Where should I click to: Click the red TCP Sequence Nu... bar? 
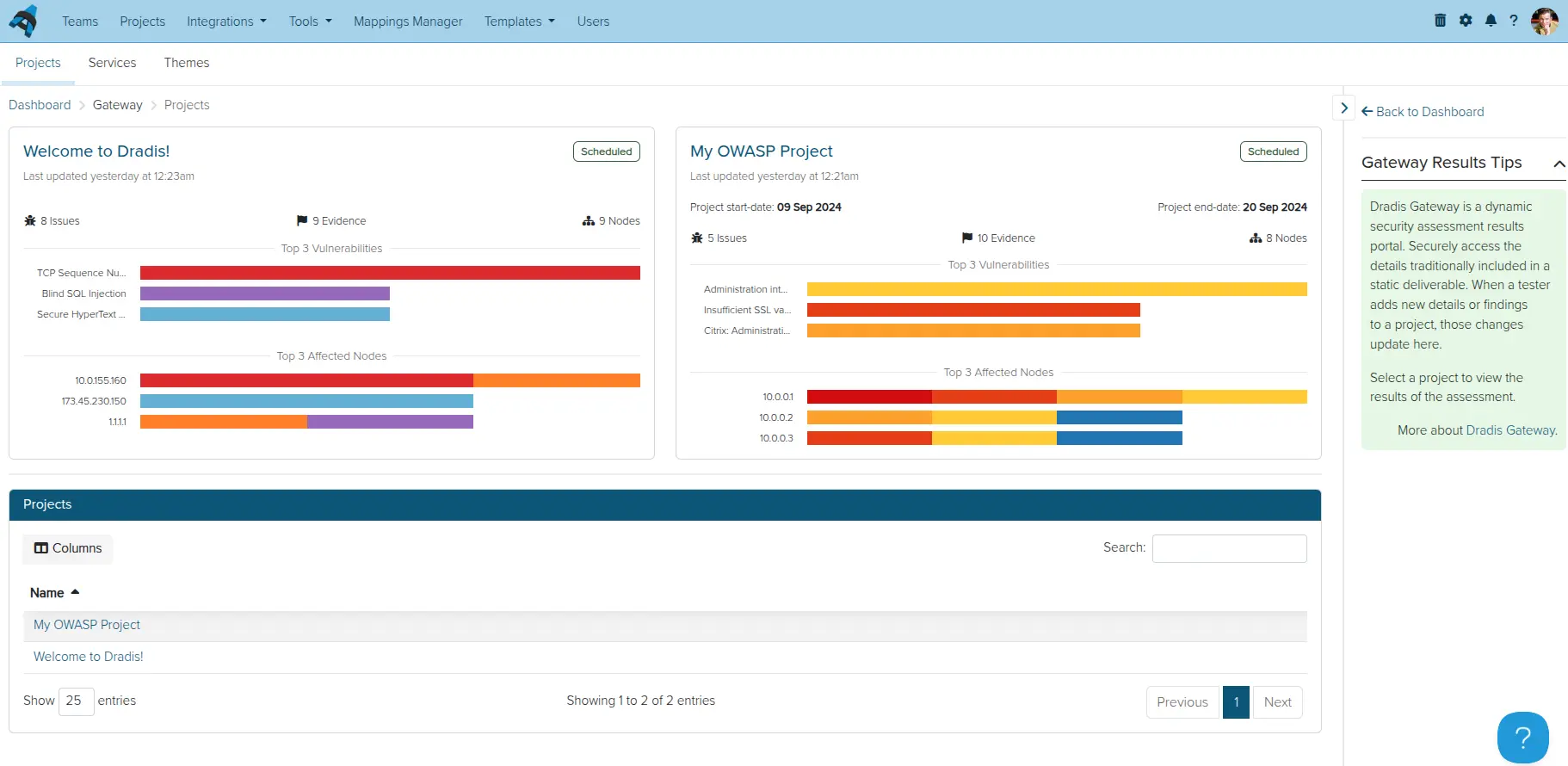tap(390, 273)
